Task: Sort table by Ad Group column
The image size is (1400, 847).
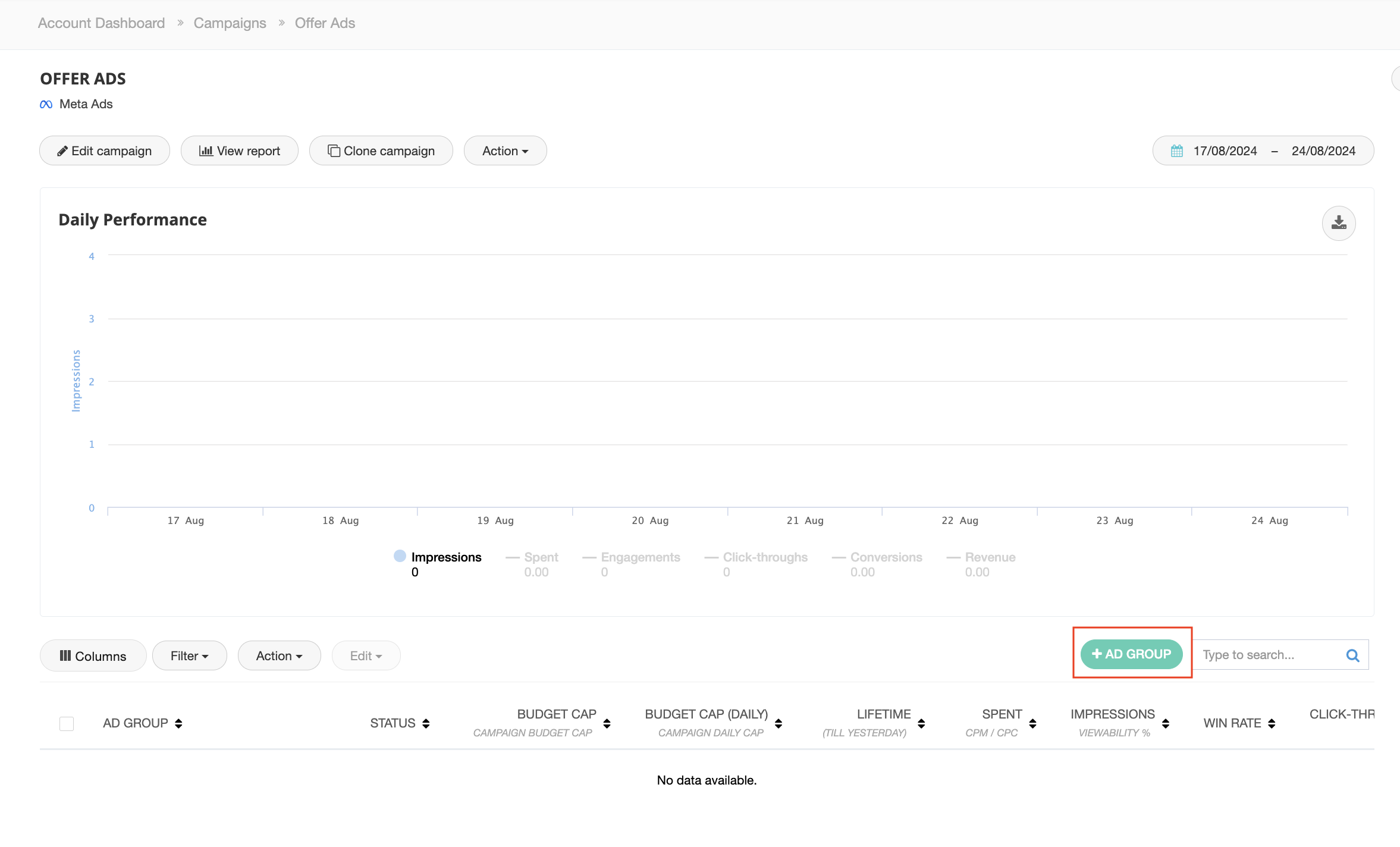Action: (178, 723)
